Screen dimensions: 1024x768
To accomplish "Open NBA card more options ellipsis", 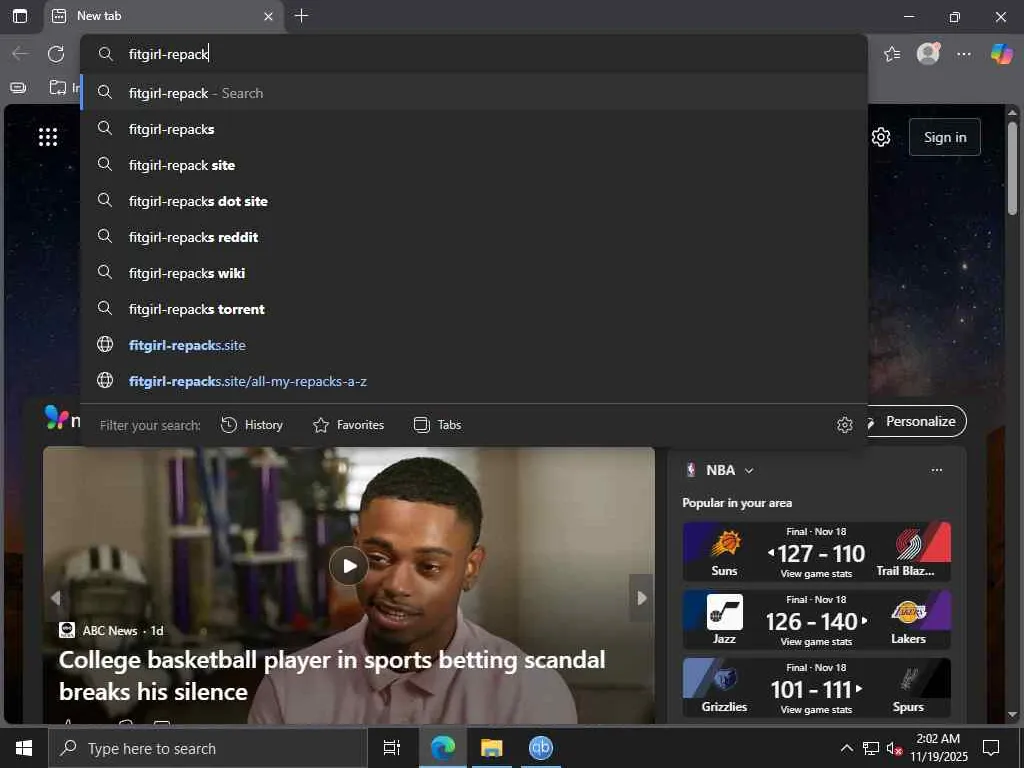I will click(936, 470).
